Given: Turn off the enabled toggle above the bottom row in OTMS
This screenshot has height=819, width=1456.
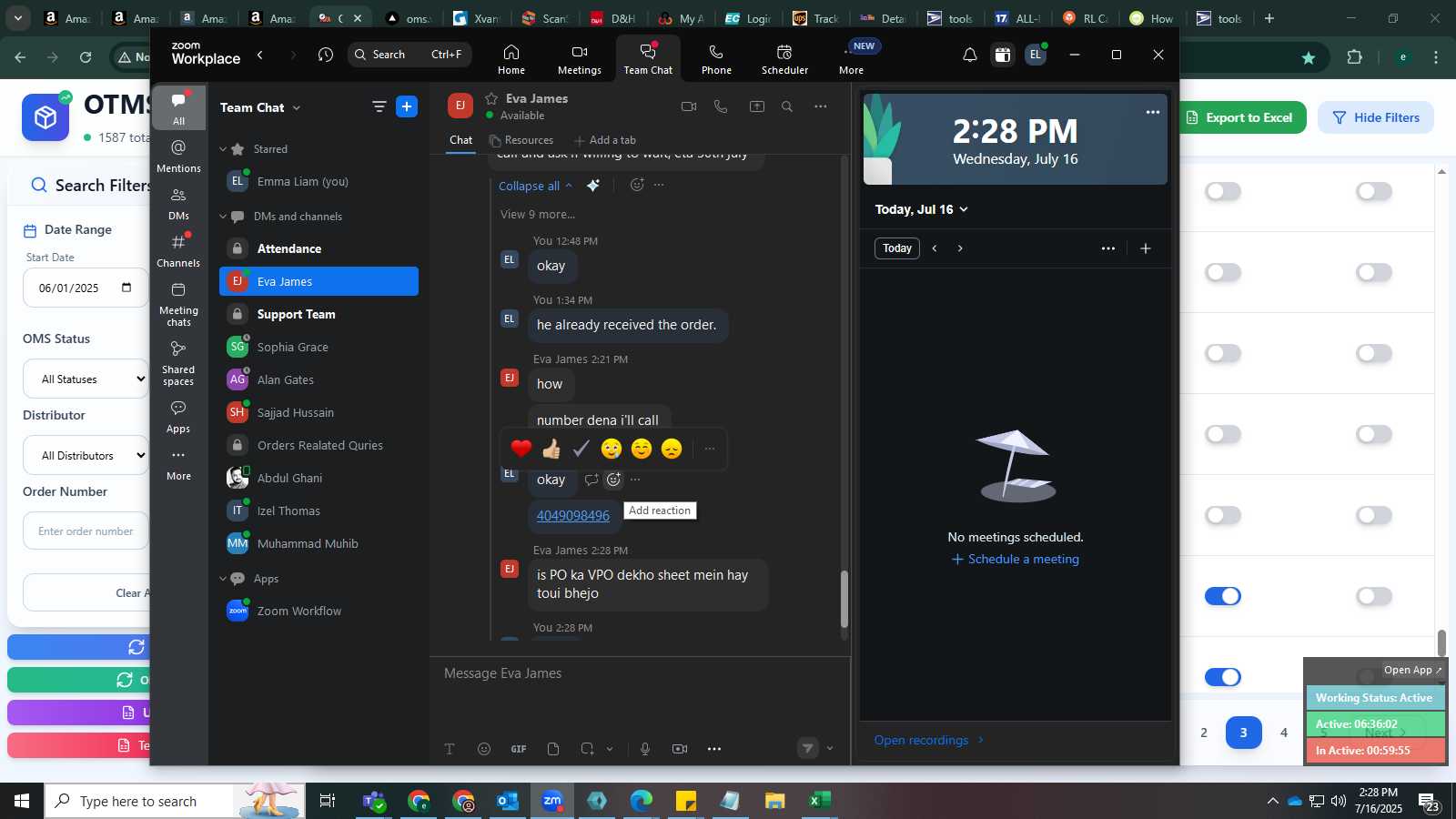Looking at the screenshot, I should 1223,596.
